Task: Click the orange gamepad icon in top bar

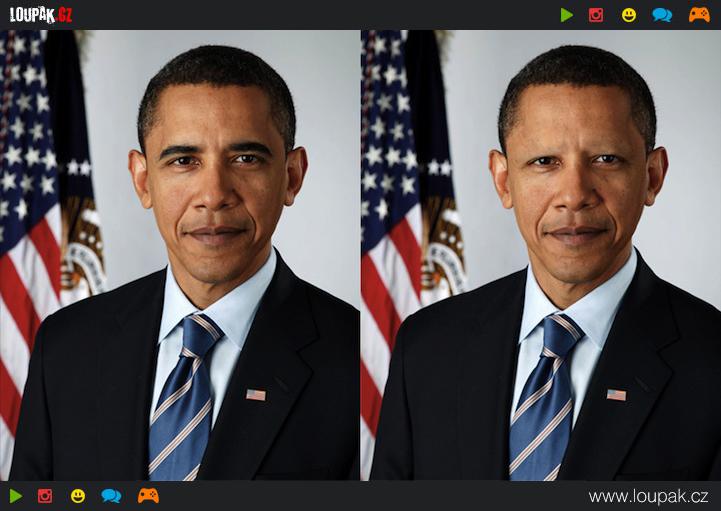Action: tap(699, 15)
